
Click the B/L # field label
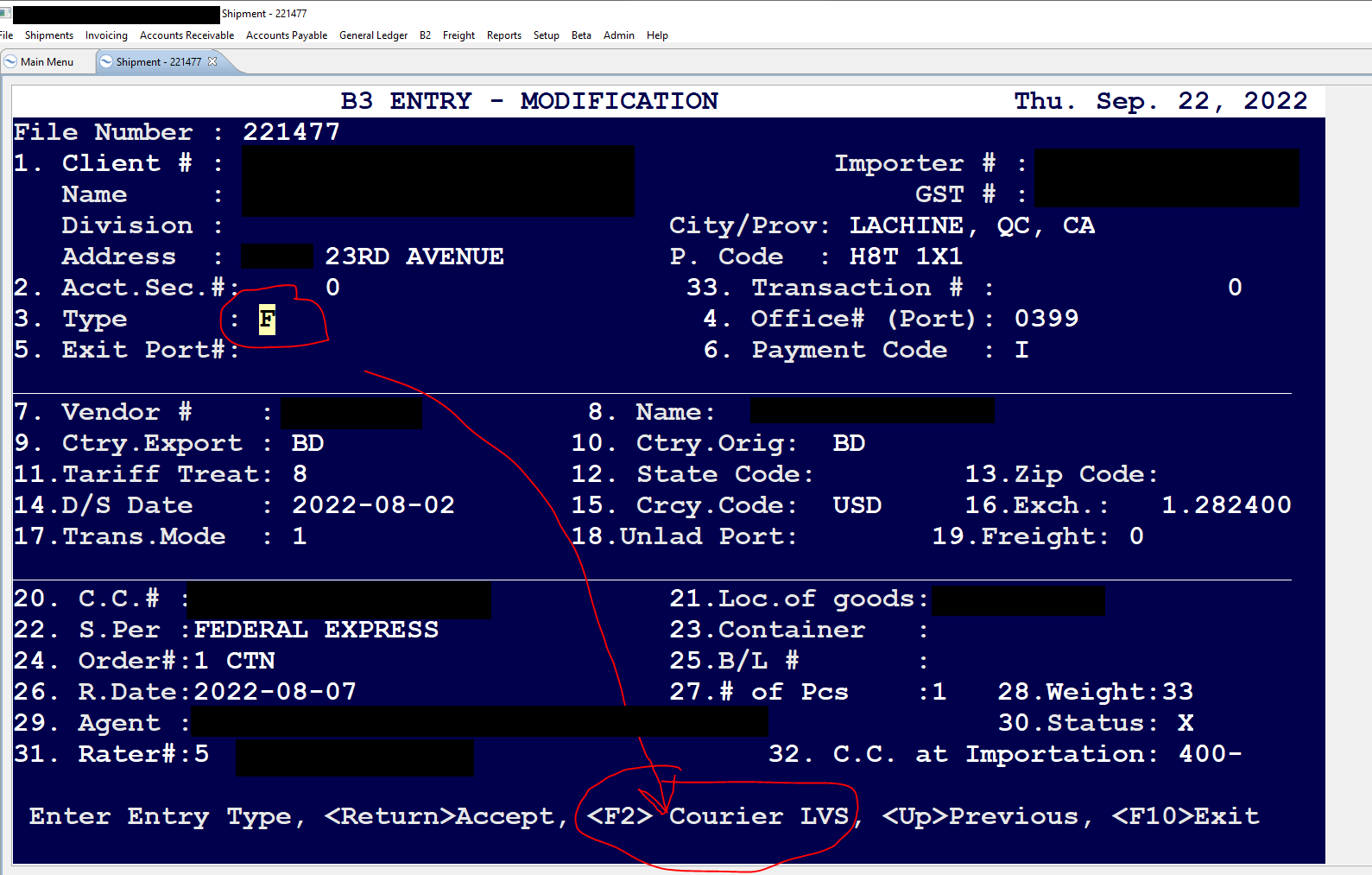(x=759, y=661)
